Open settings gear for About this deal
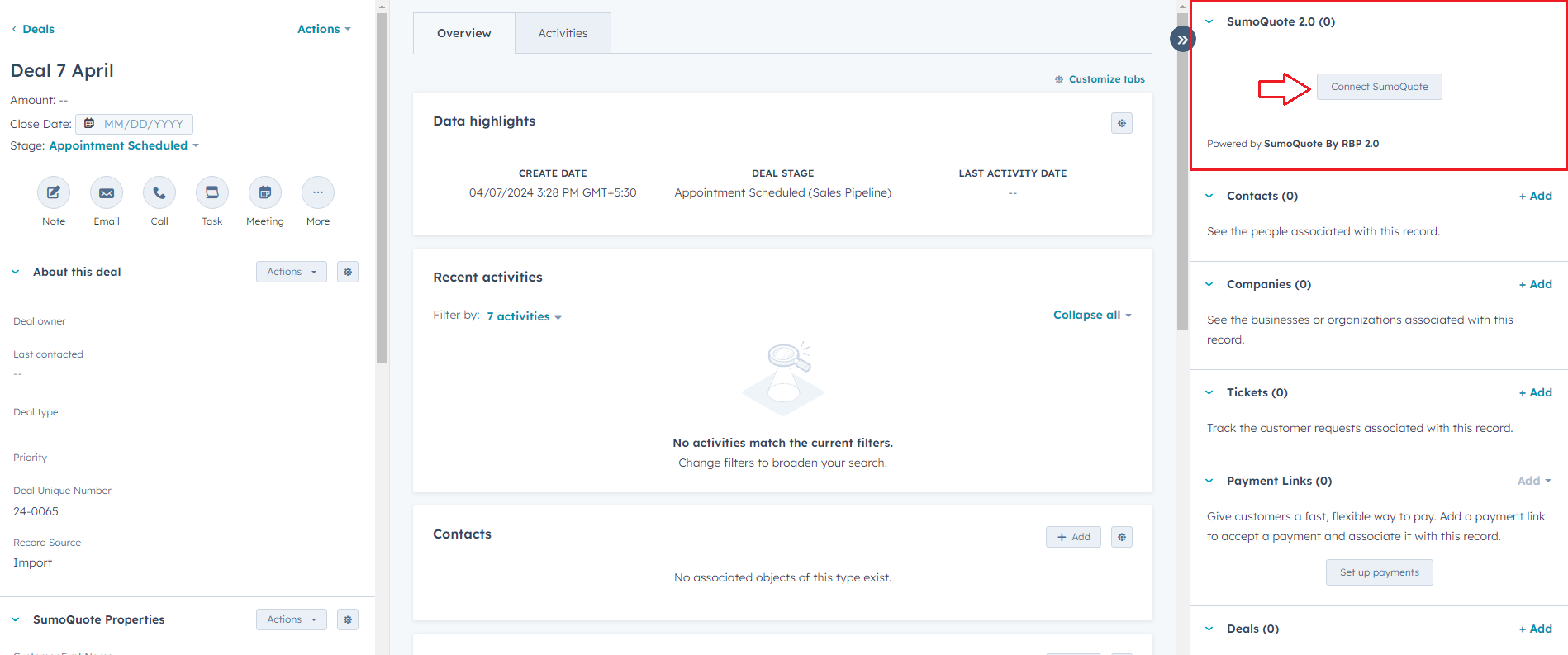The image size is (1568, 655). pos(348,272)
